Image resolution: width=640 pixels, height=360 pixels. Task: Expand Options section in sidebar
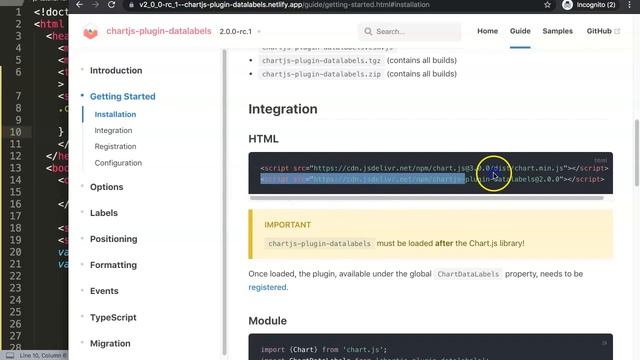(x=107, y=187)
